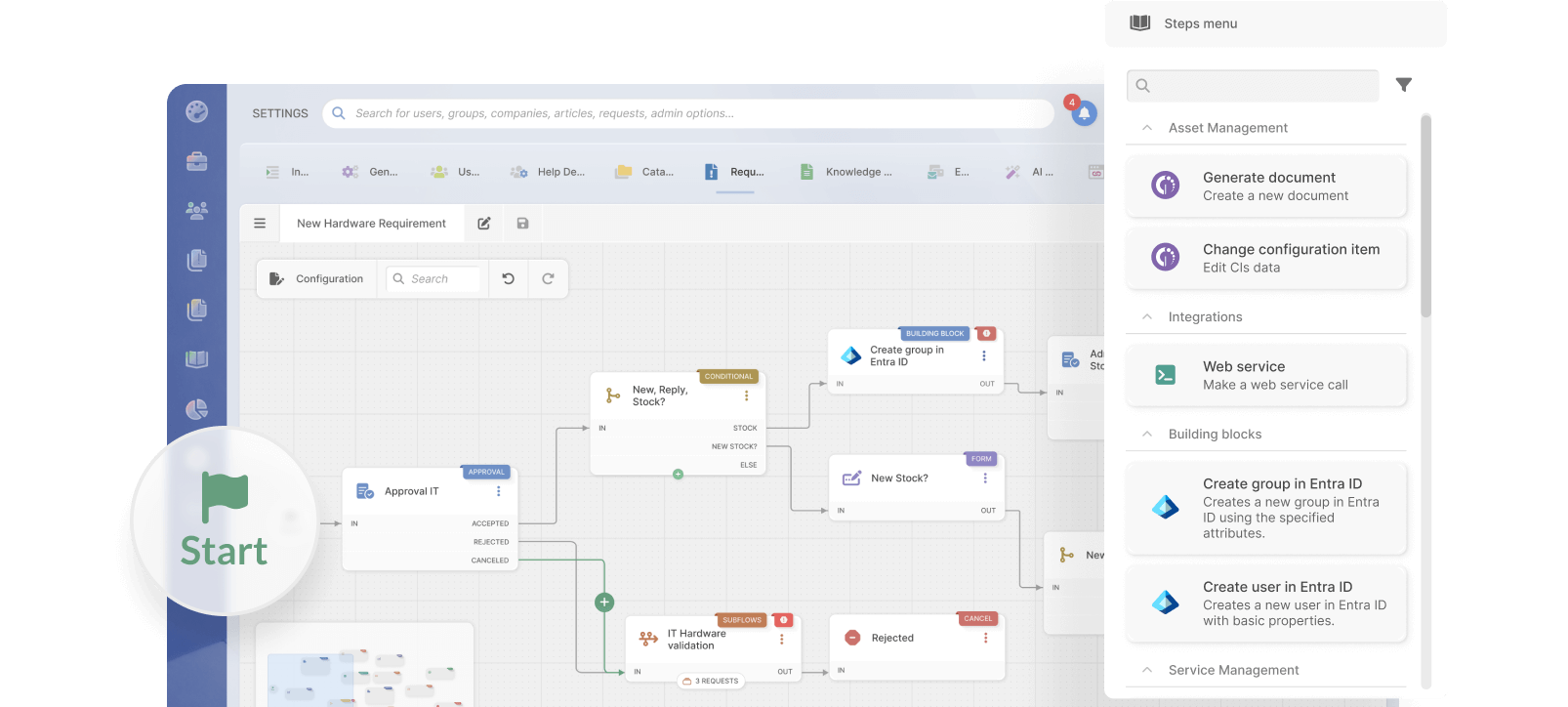Switch to the Help De... tab
The image size is (1568, 707).
[548, 172]
